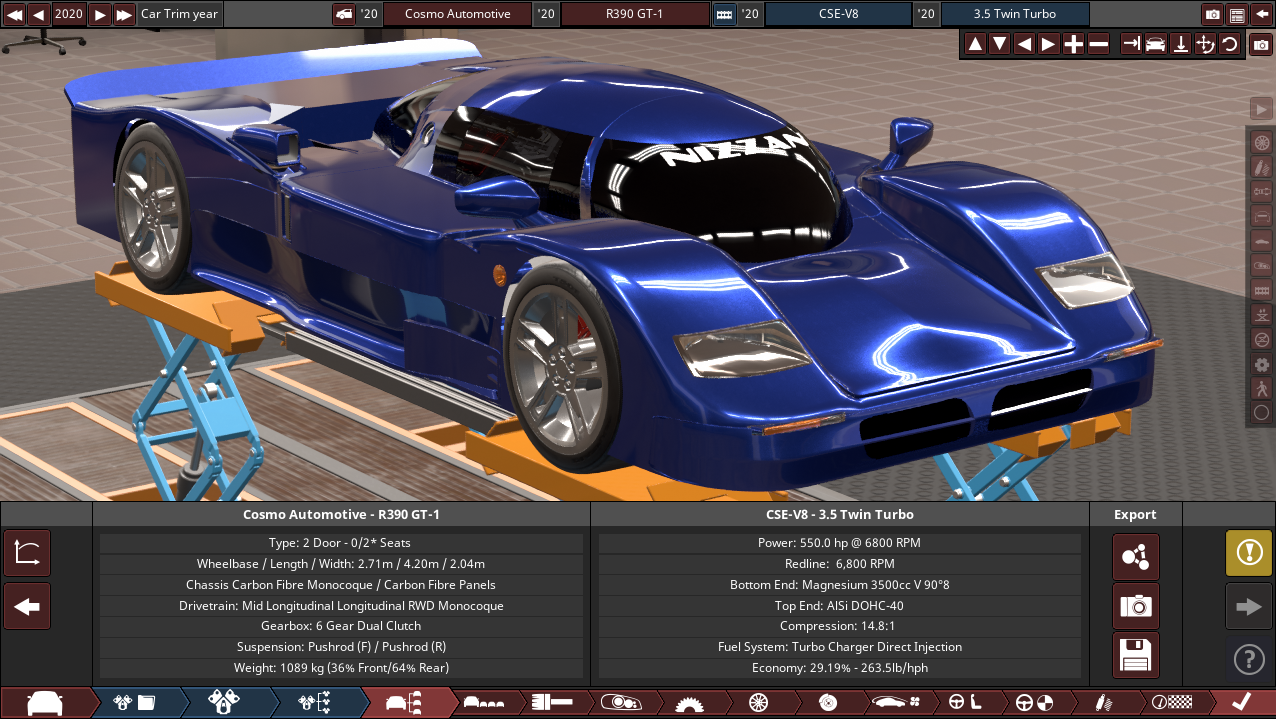This screenshot has height=719, width=1276.
Task: Click the car model icon in top bar
Action: [343, 14]
